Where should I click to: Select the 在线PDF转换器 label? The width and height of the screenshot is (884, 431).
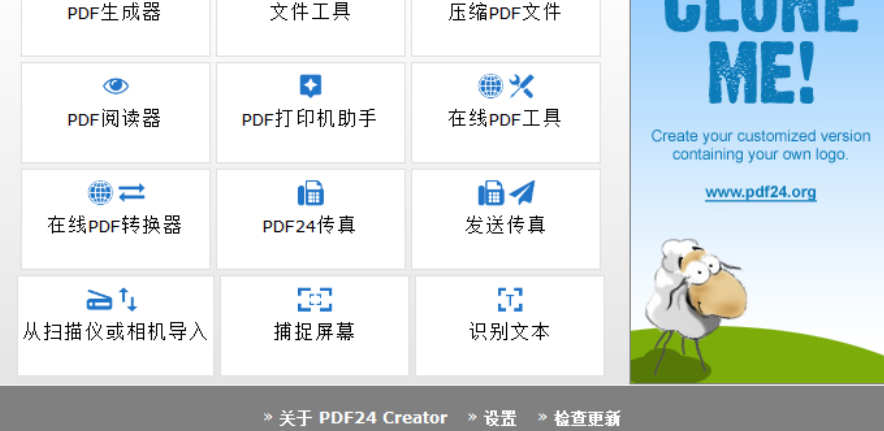[x=114, y=226]
